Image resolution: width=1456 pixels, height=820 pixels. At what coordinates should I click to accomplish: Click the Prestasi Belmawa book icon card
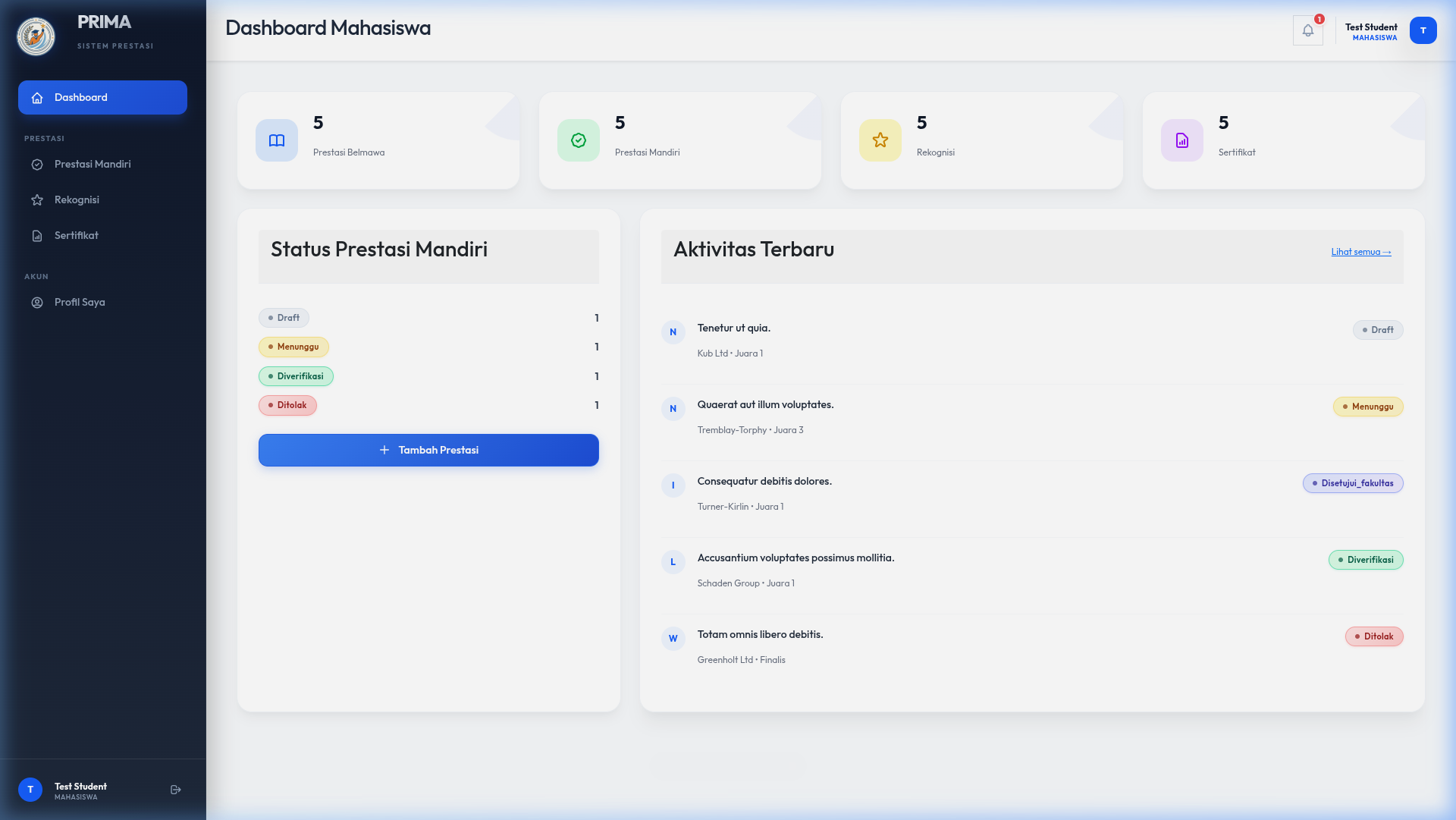click(277, 140)
